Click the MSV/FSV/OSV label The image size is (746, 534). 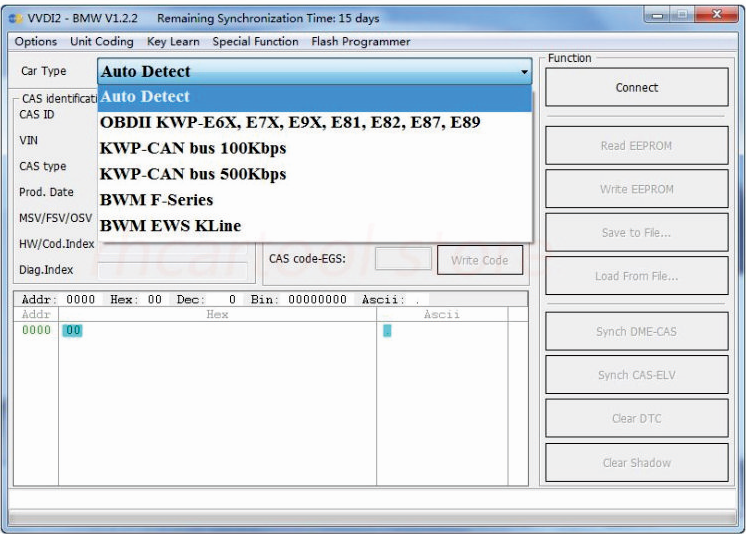pos(56,218)
